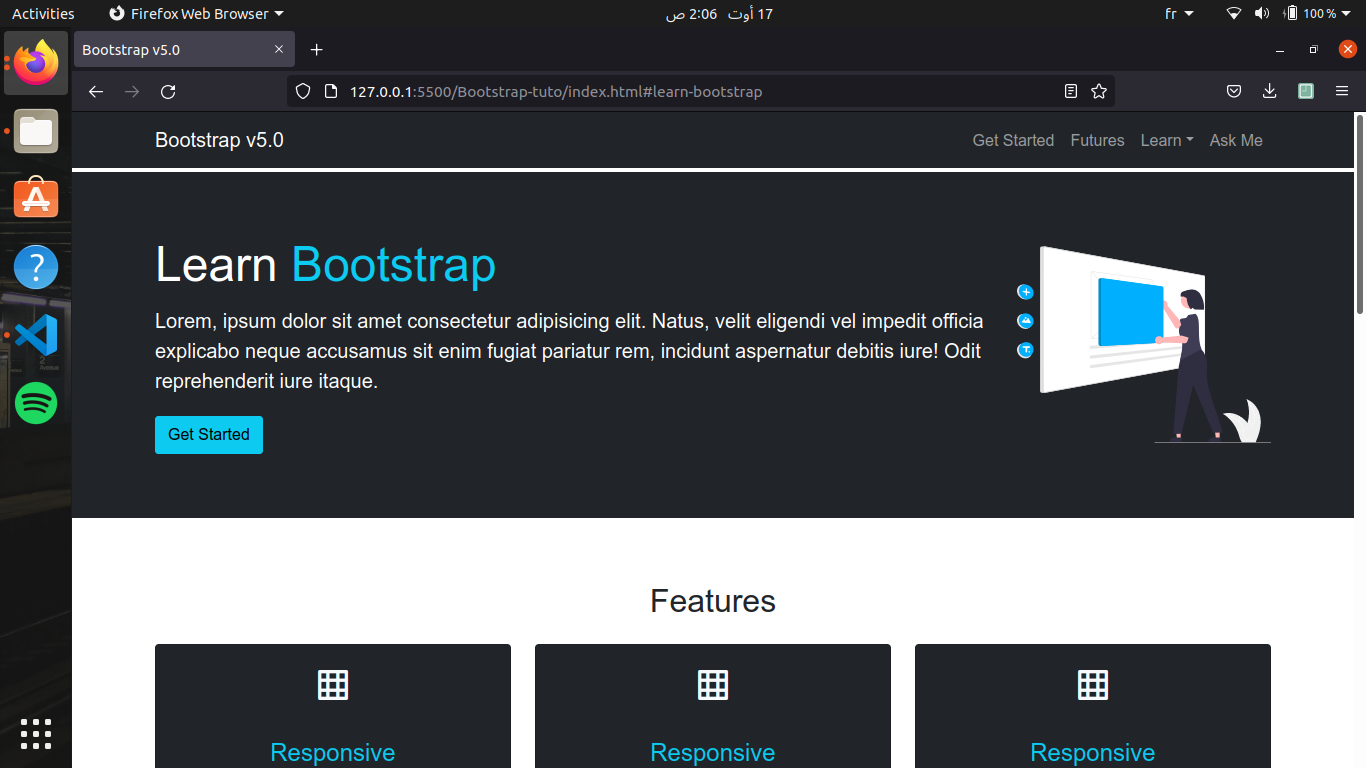
Task: Select the Bootstrap v5.0 browser tab
Action: pos(184,50)
